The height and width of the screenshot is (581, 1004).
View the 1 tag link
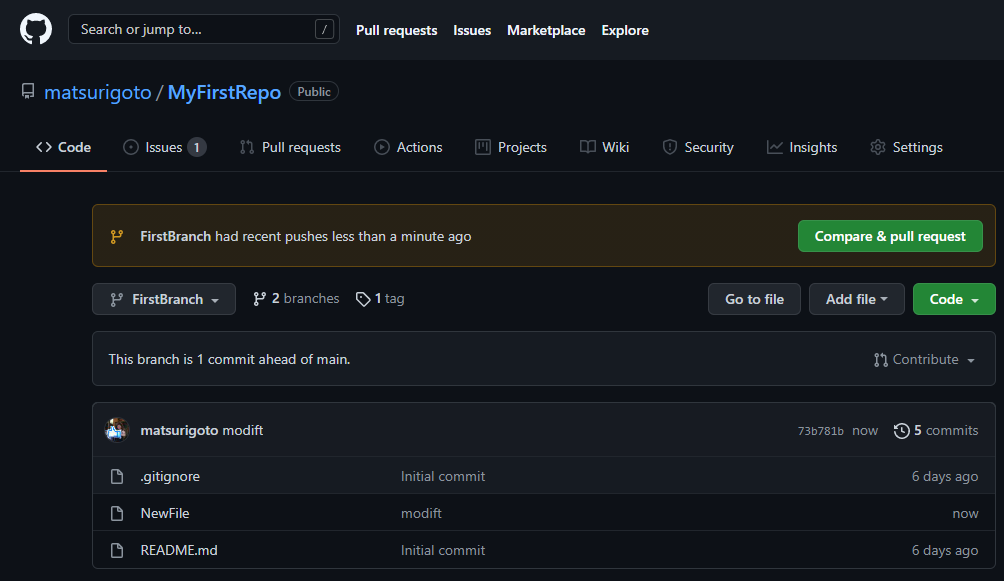(380, 299)
